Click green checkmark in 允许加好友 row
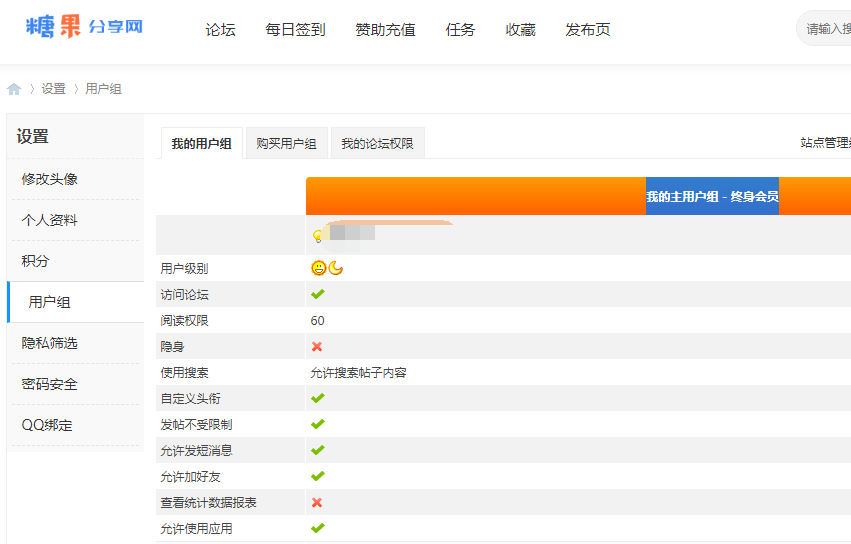Viewport: 851px width, 544px height. tap(318, 476)
